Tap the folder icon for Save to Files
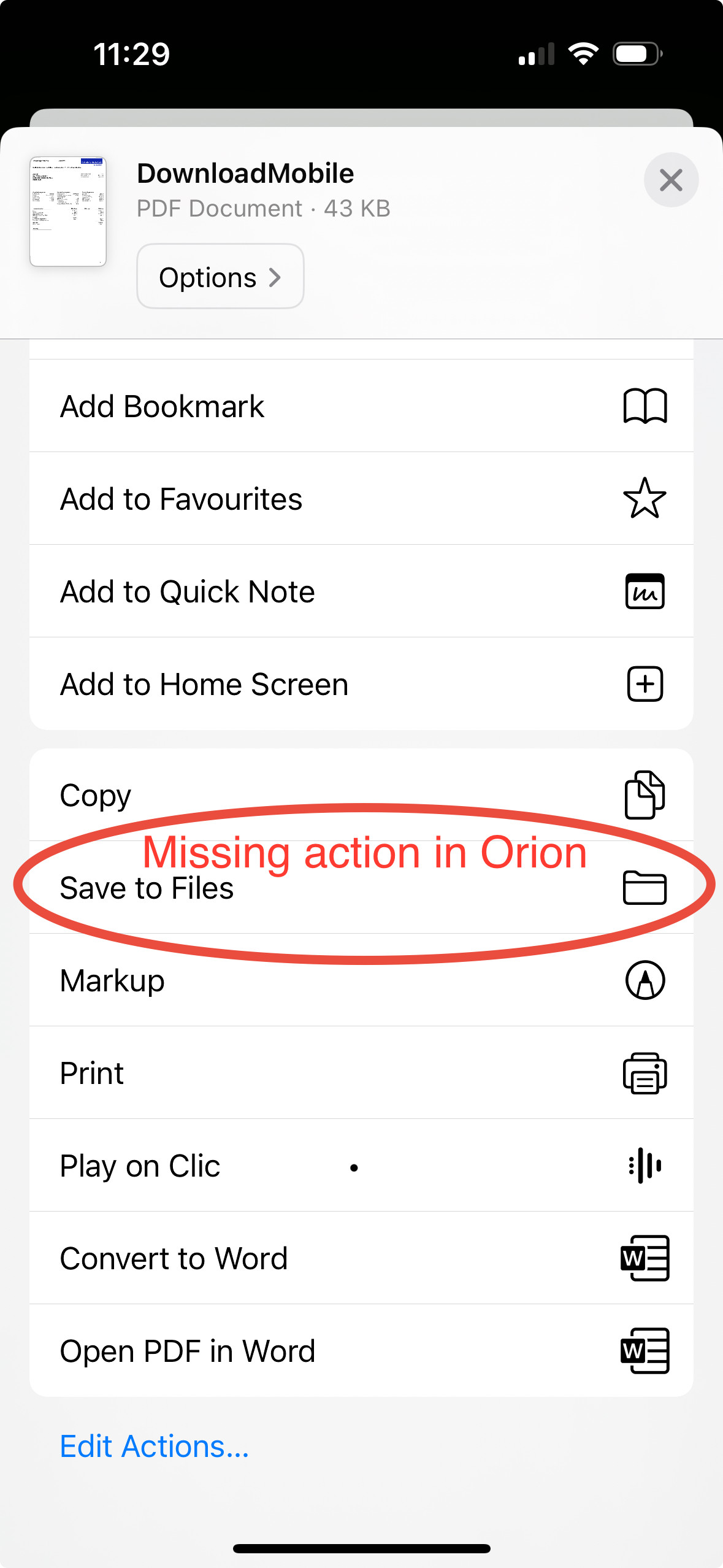The image size is (723, 1568). tap(645, 888)
